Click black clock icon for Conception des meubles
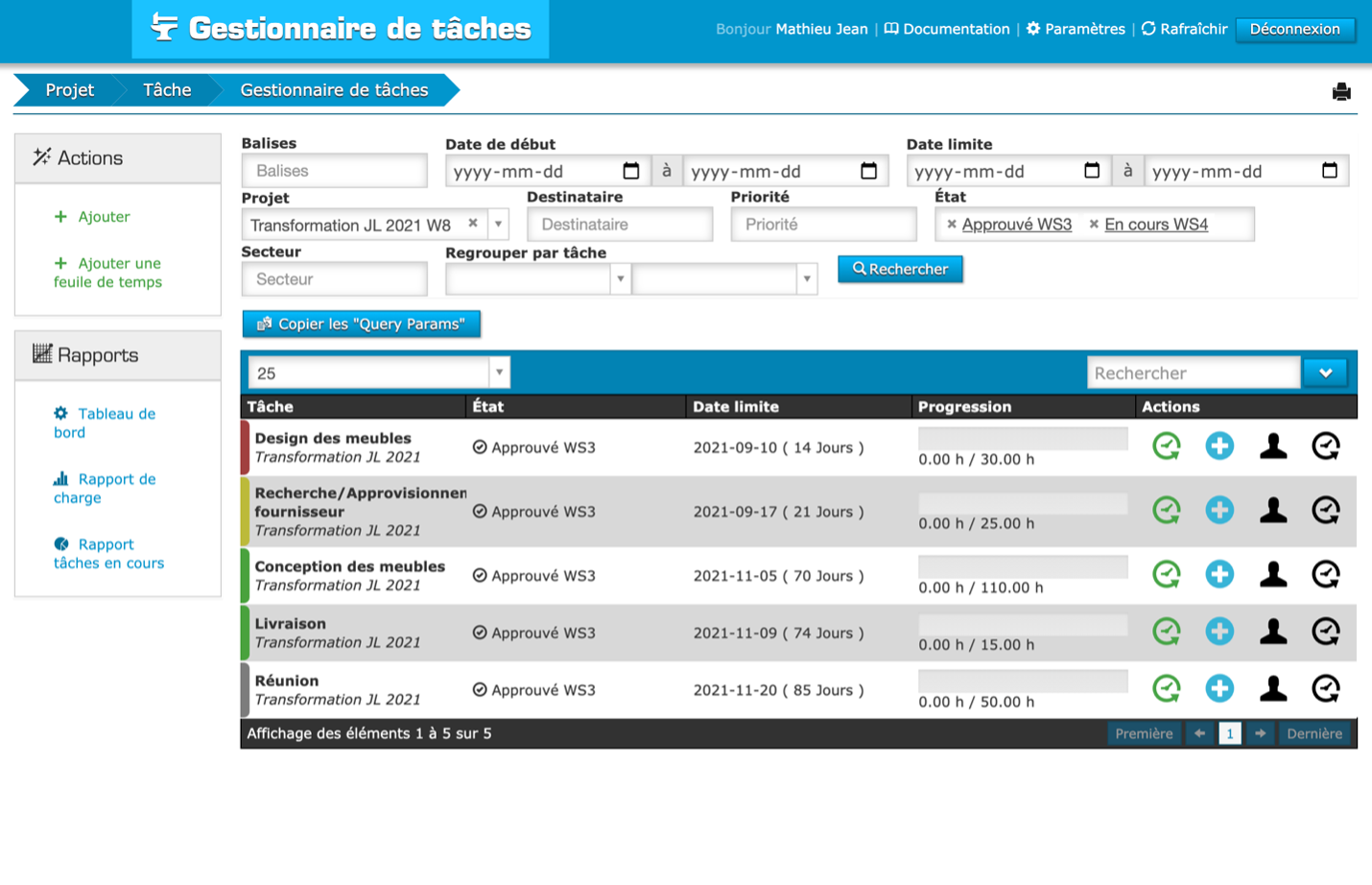This screenshot has height=885, width=1372. [x=1325, y=575]
